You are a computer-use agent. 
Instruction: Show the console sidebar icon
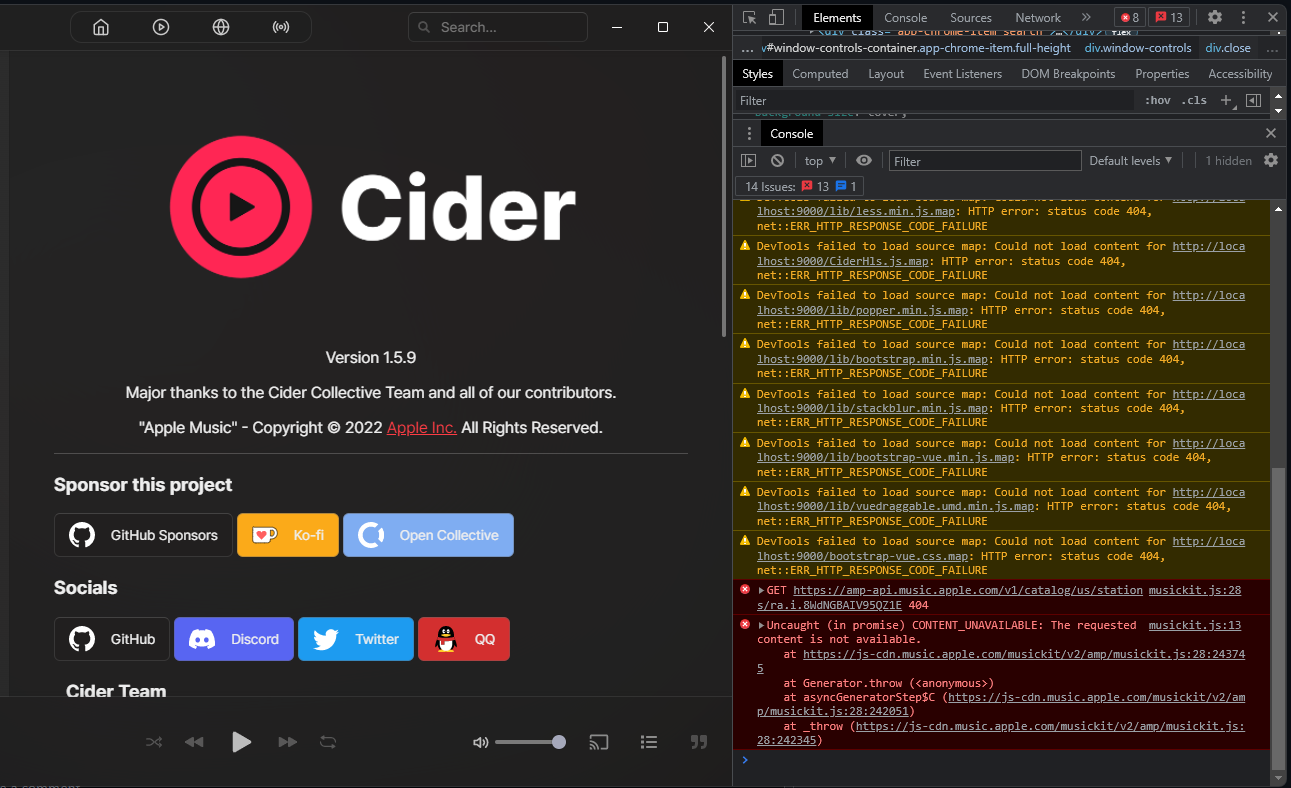(748, 160)
